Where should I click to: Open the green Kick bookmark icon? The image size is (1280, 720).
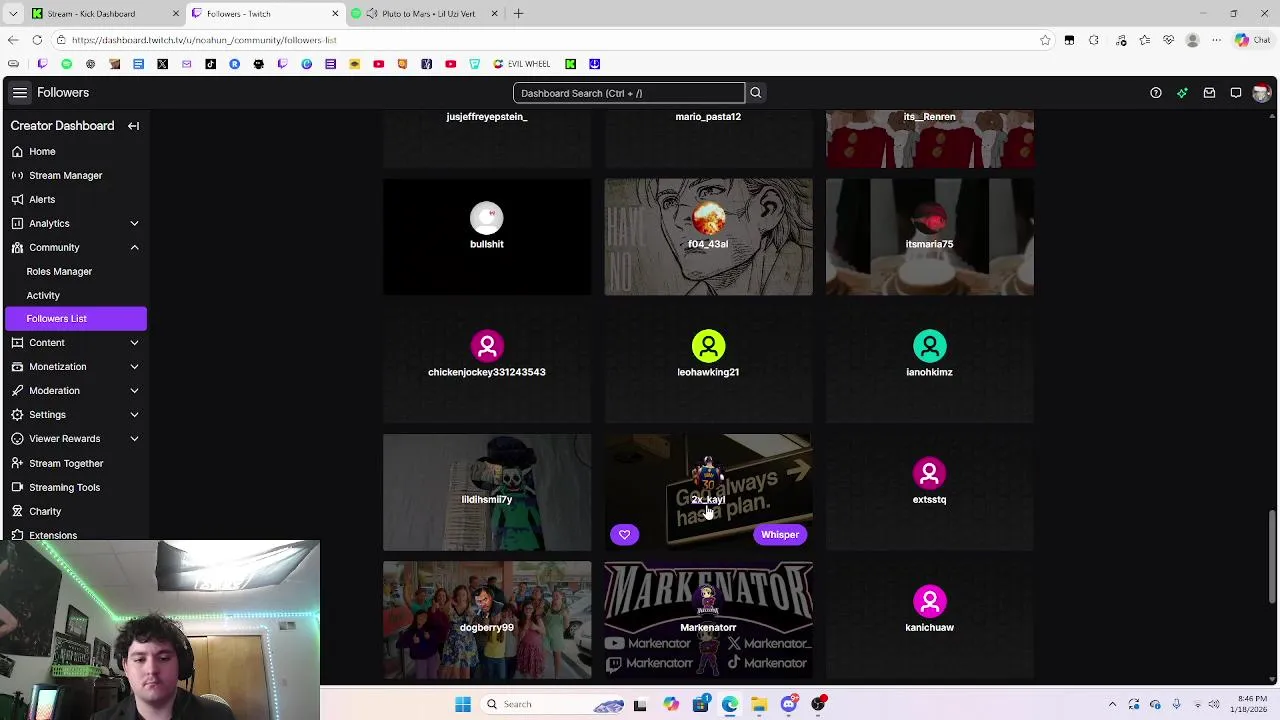tap(570, 64)
